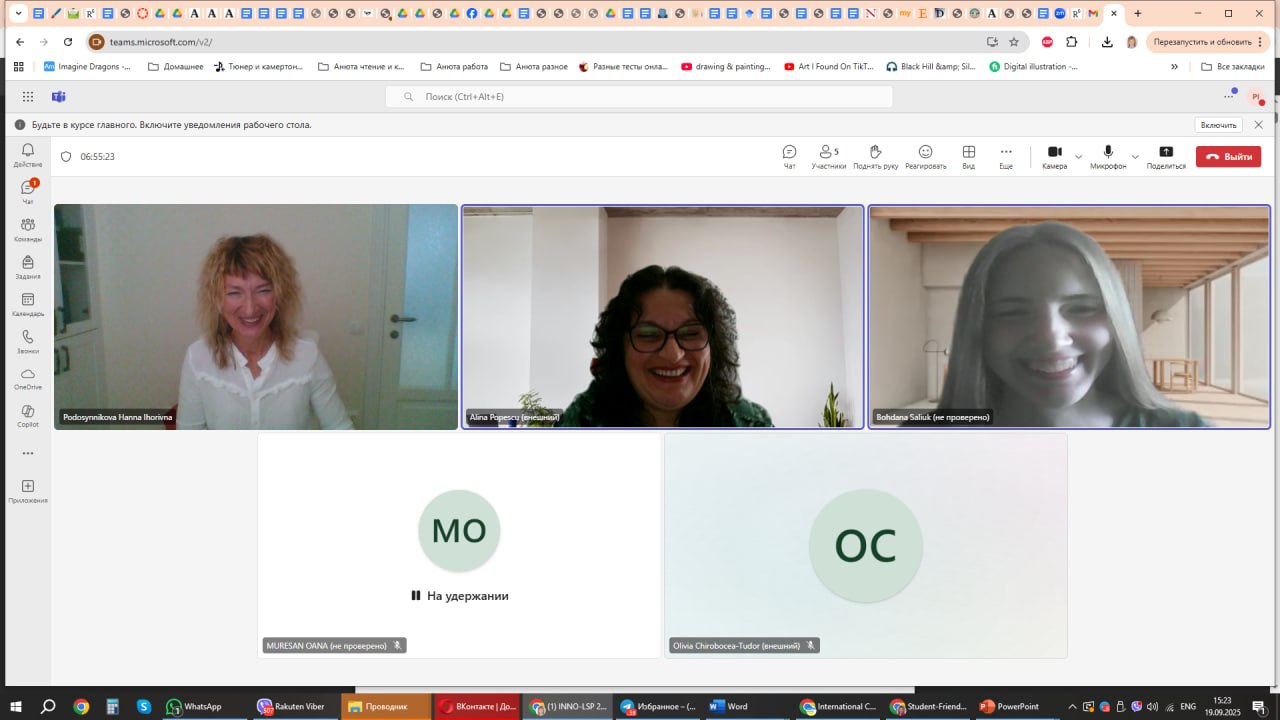Click the red Leave call button
Screen dimensions: 1280x720
click(x=1228, y=157)
